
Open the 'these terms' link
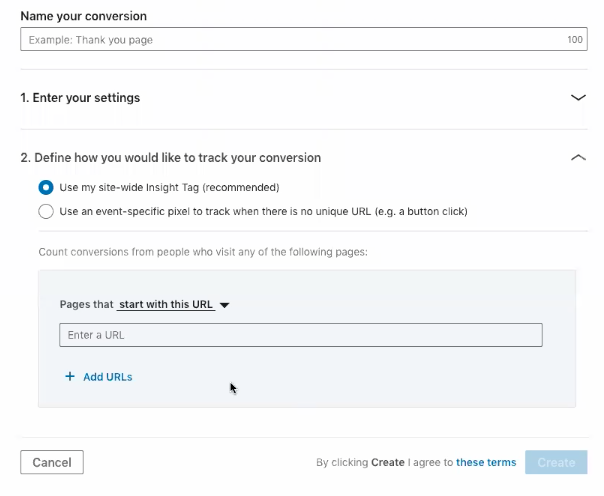486,462
